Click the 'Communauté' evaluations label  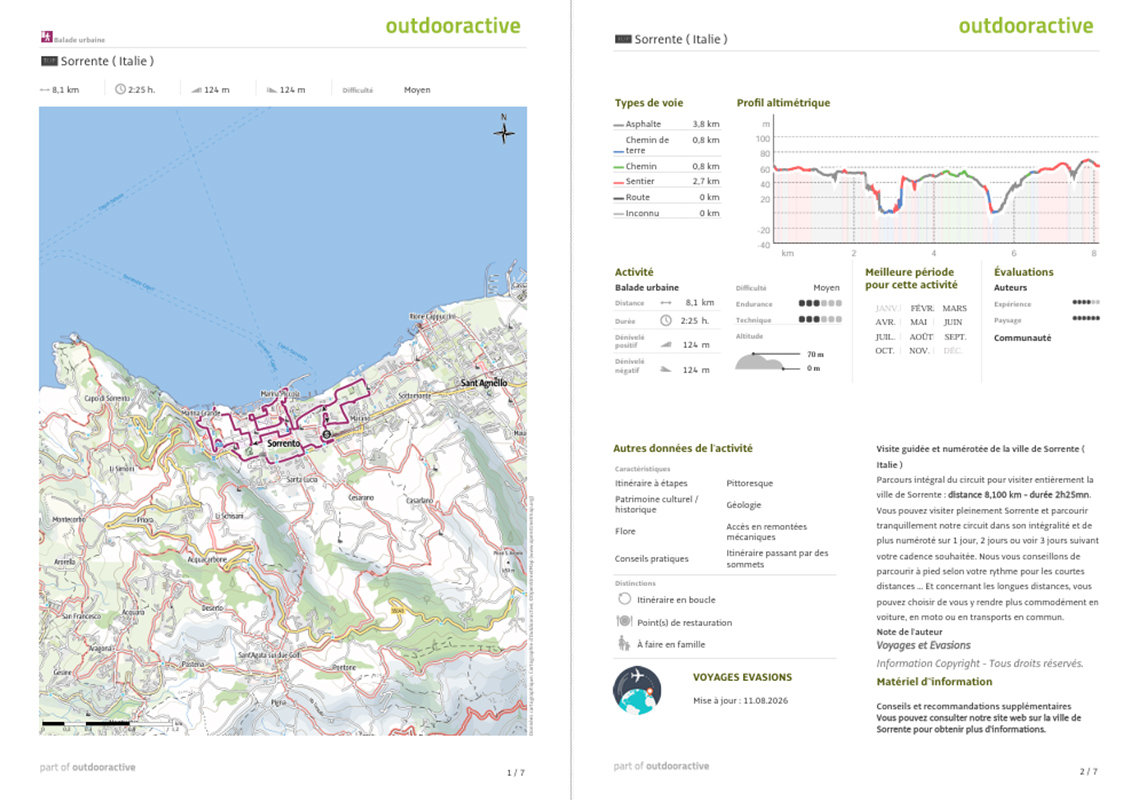click(1022, 338)
